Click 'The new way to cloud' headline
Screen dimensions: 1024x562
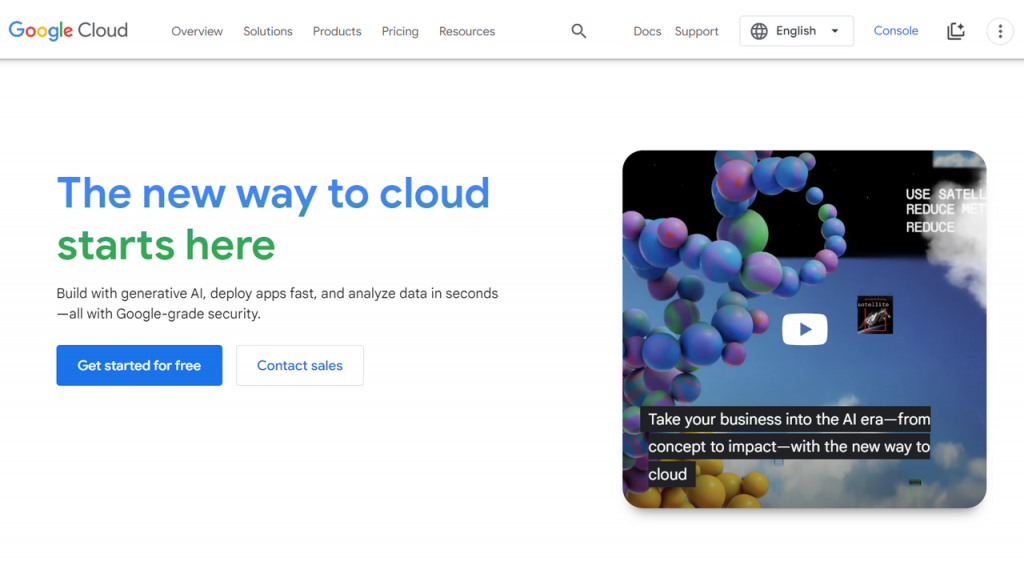pos(273,193)
